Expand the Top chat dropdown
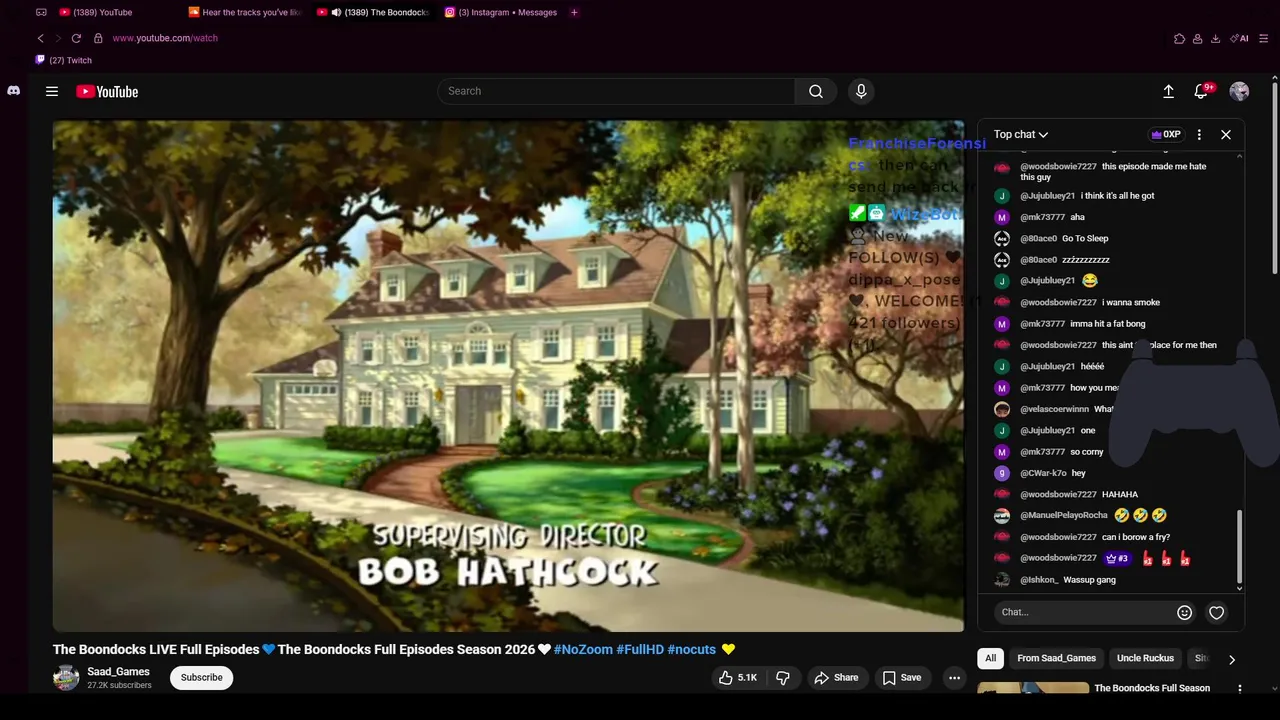 coord(1021,134)
